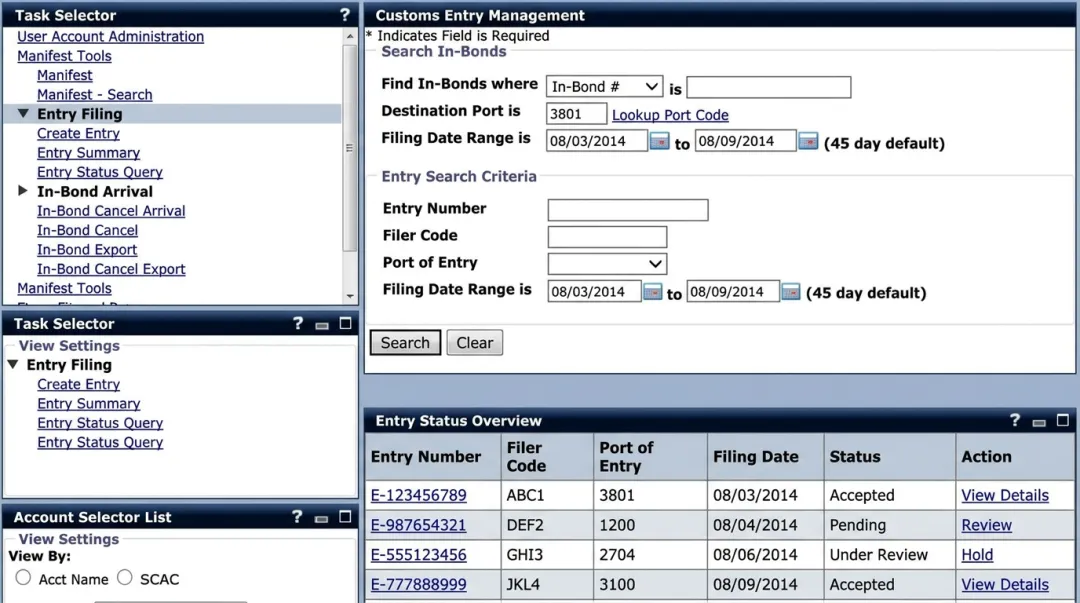Viewport: 1080px width, 603px height.
Task: Open entry E-987654321
Action: 418,524
